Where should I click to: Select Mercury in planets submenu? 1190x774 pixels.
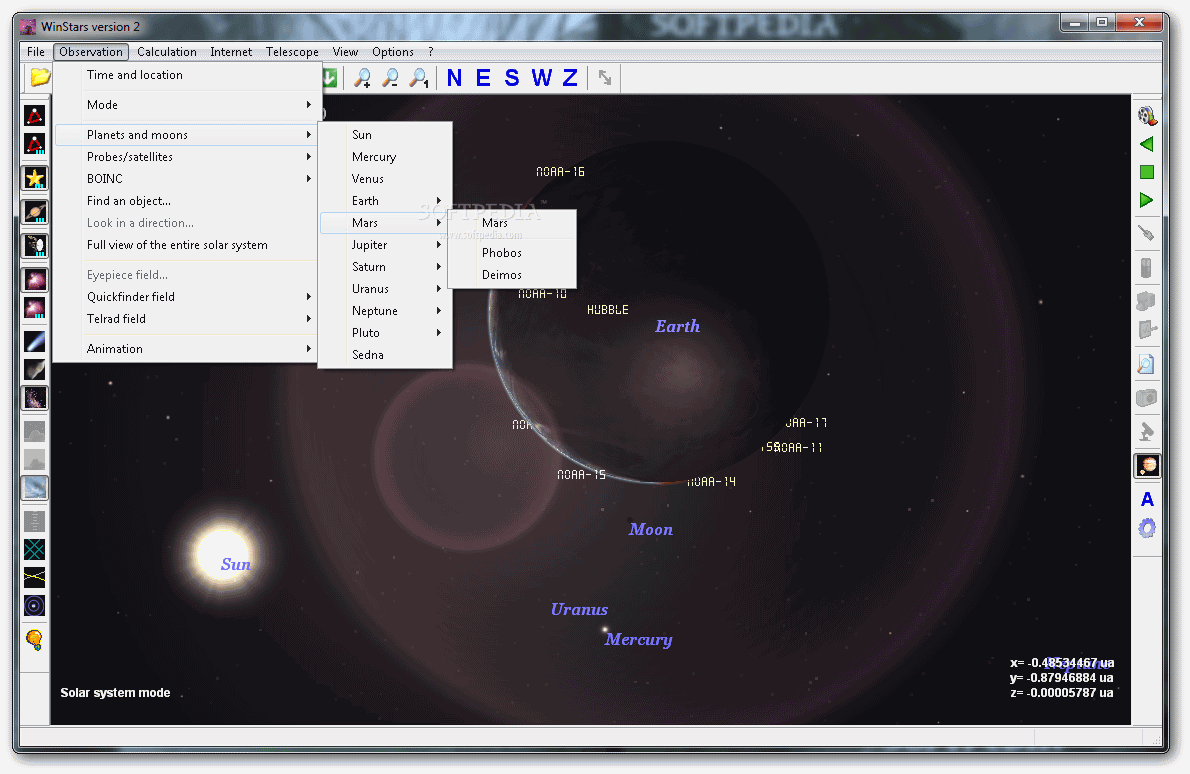tap(385, 157)
